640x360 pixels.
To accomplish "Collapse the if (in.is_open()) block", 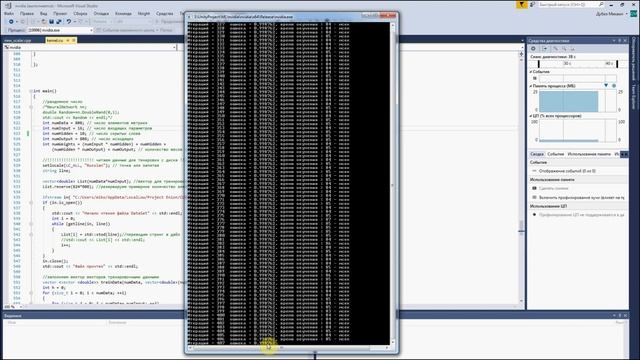I will pyautogui.click(x=31, y=202).
